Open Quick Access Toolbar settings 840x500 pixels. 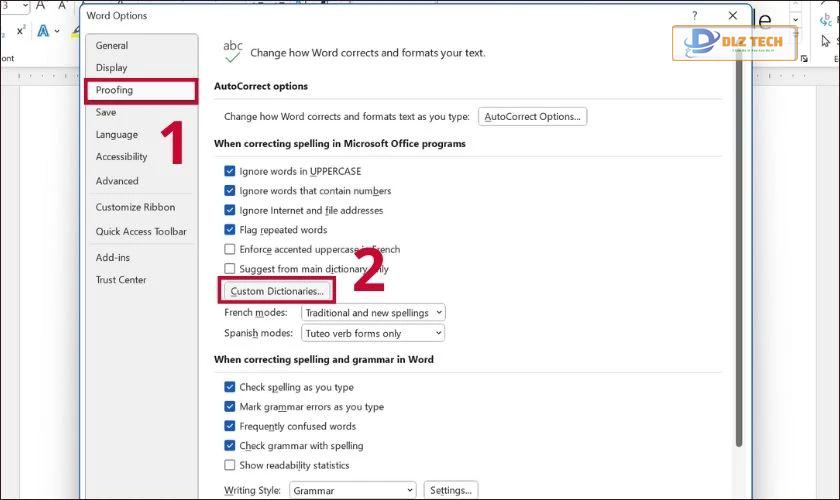tap(141, 232)
